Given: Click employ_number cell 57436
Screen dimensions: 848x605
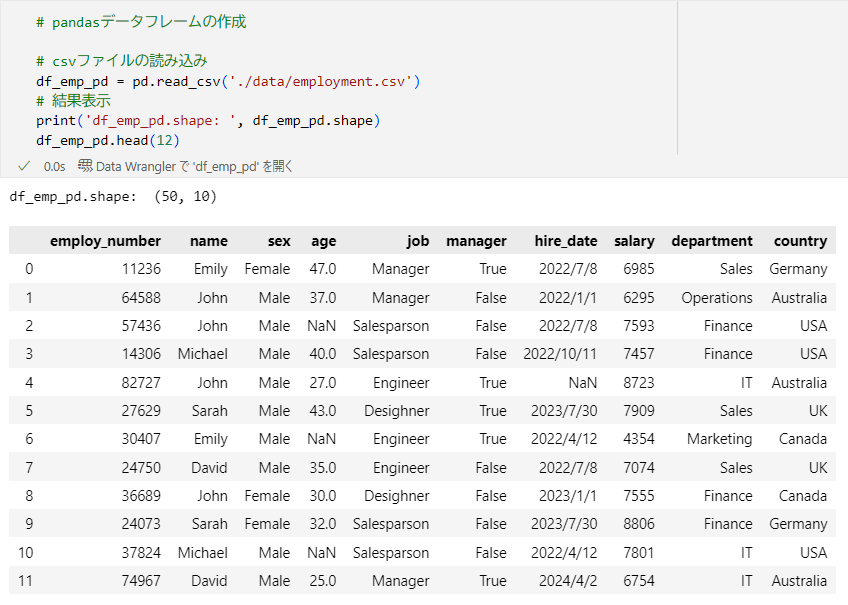Looking at the screenshot, I should pyautogui.click(x=141, y=326).
